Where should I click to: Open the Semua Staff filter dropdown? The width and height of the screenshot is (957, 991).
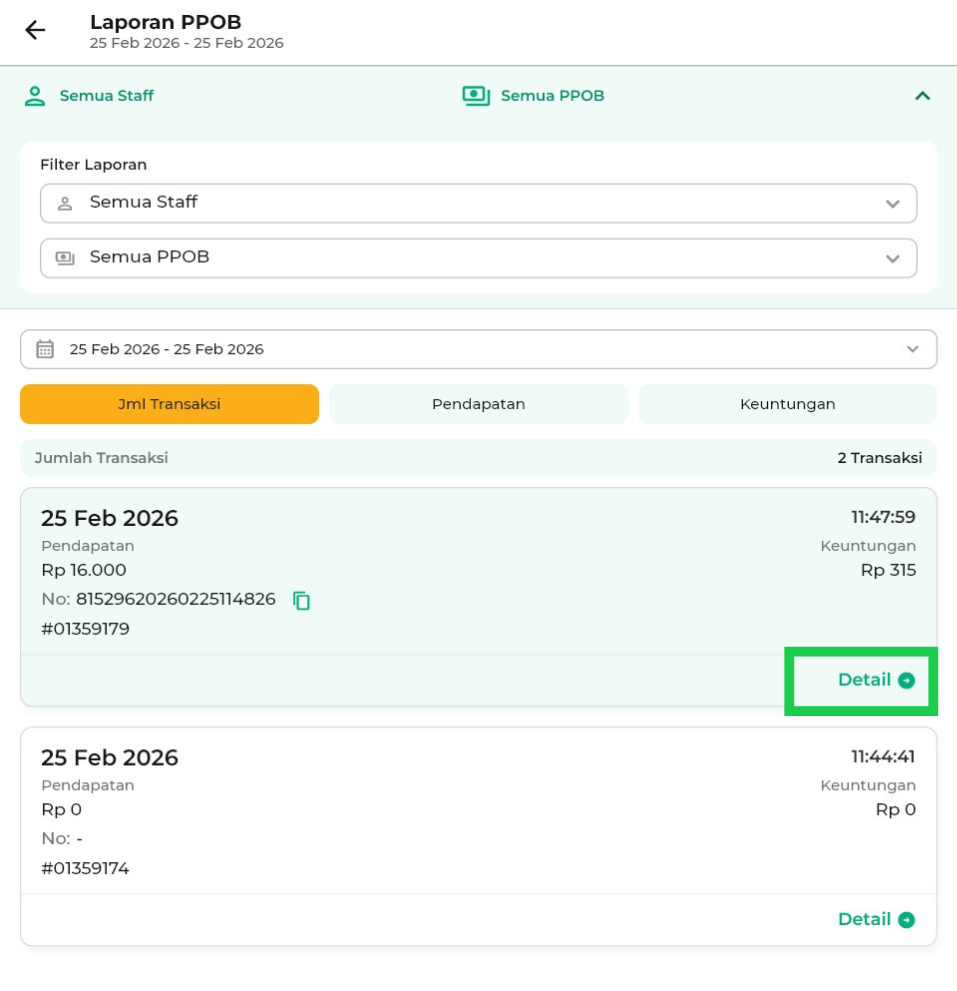click(x=478, y=203)
